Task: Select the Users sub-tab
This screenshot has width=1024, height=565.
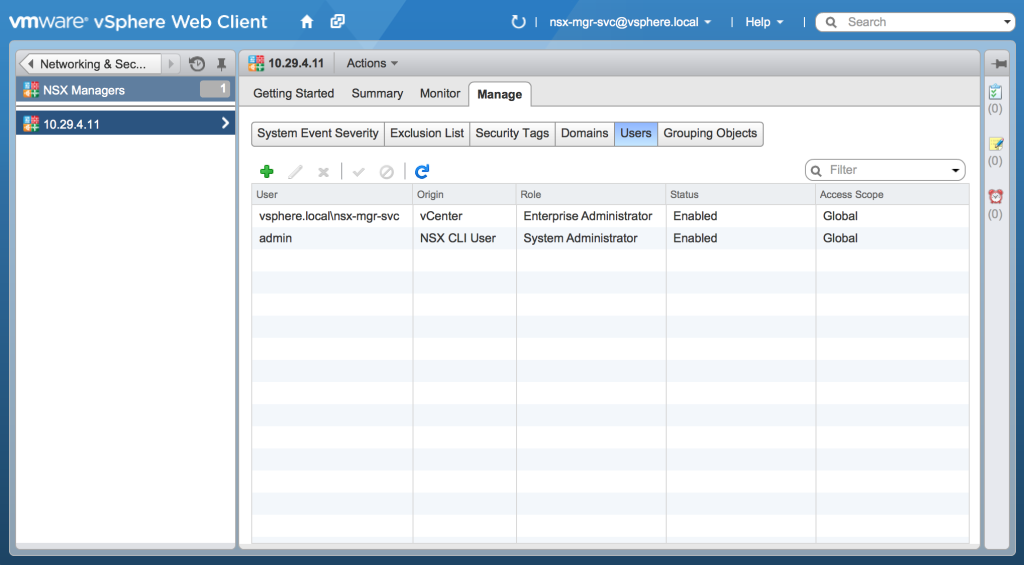Action: tap(636, 133)
